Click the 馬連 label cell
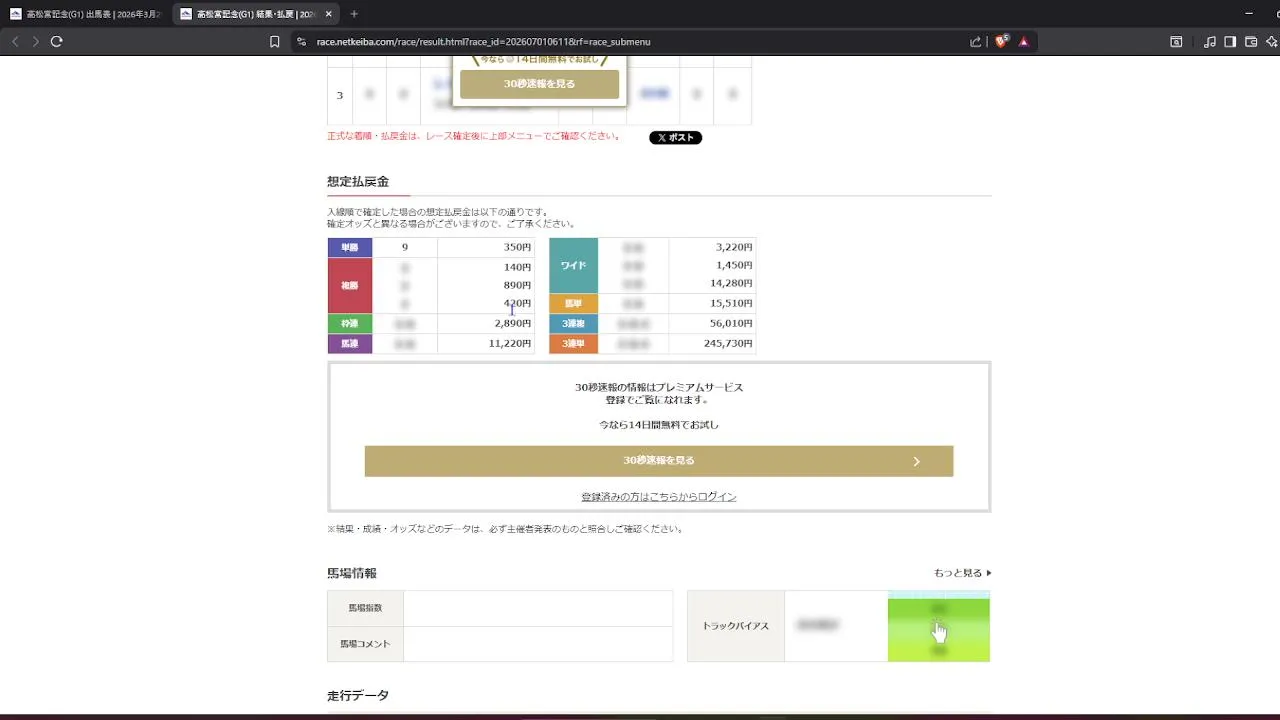The height and width of the screenshot is (720, 1280). click(x=350, y=344)
